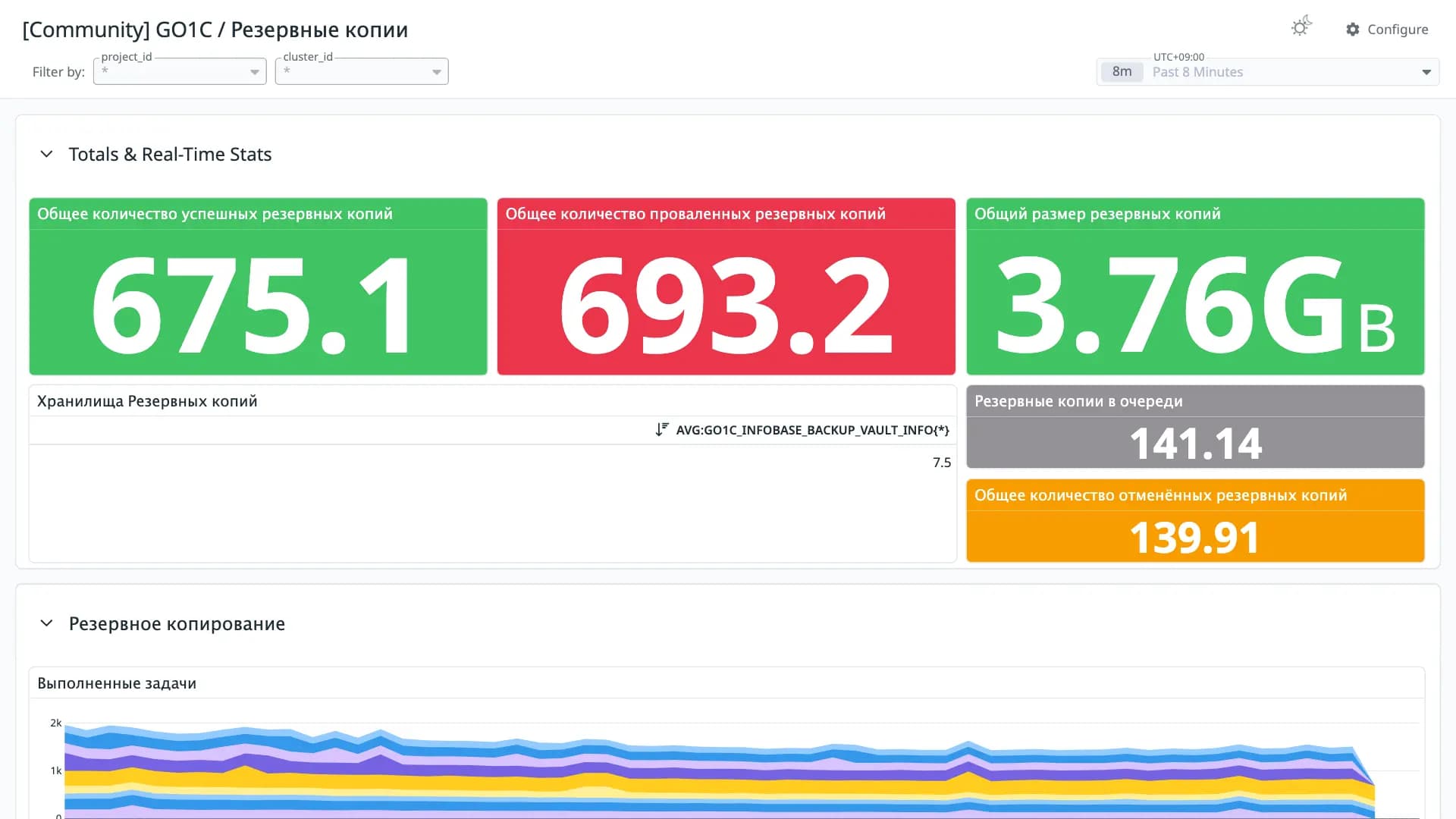Click the Configure gear icon
The image size is (1456, 819).
(1352, 30)
